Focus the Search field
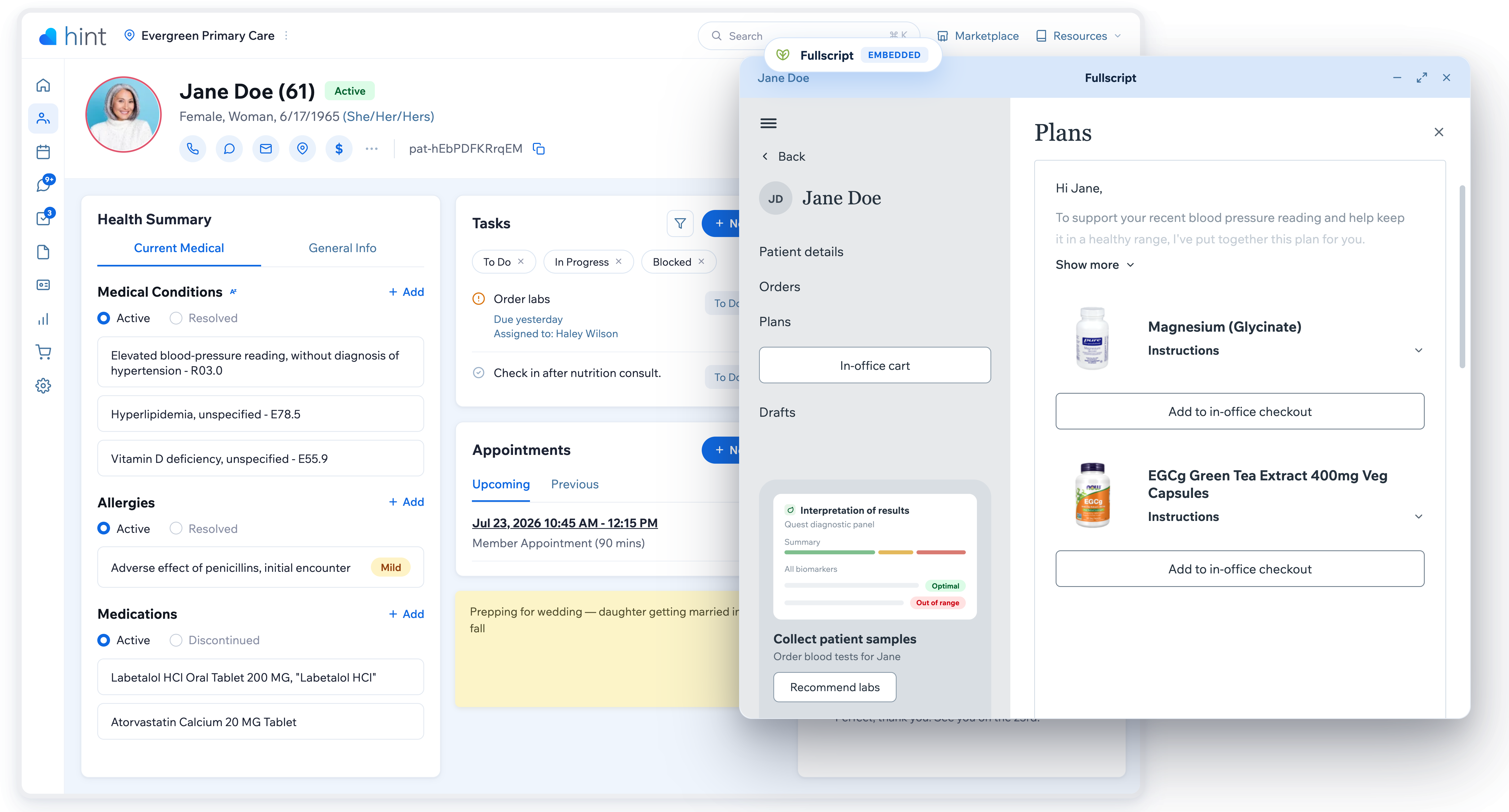This screenshot has width=1509, height=812. 808,36
